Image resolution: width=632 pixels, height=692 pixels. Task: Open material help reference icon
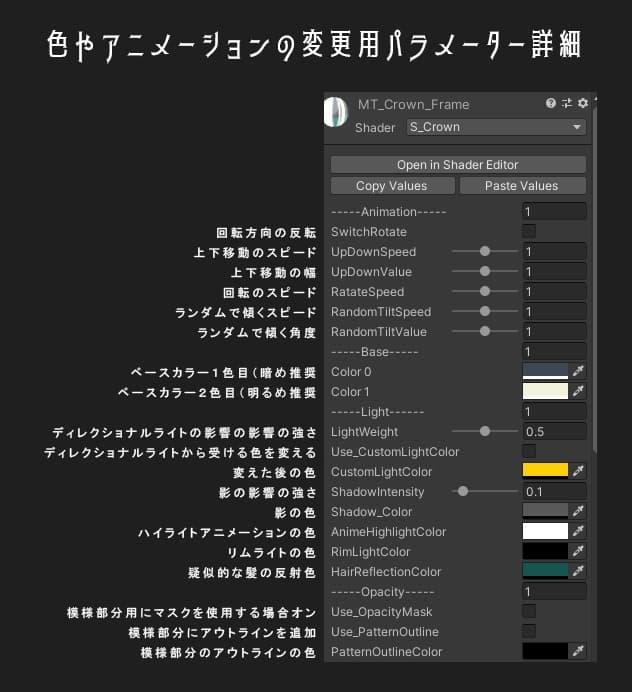(550, 103)
